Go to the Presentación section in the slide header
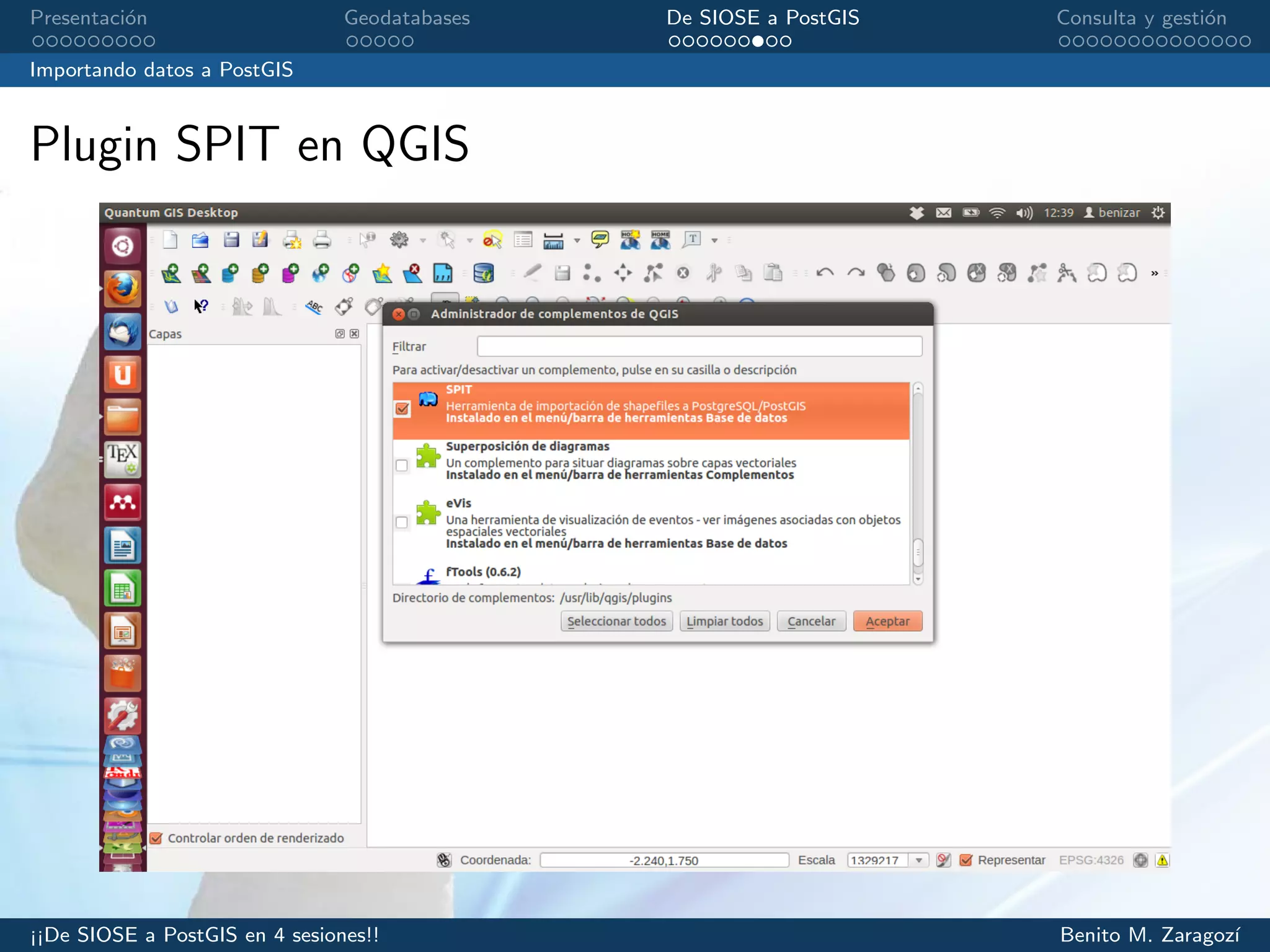The width and height of the screenshot is (1270, 952). [x=89, y=18]
